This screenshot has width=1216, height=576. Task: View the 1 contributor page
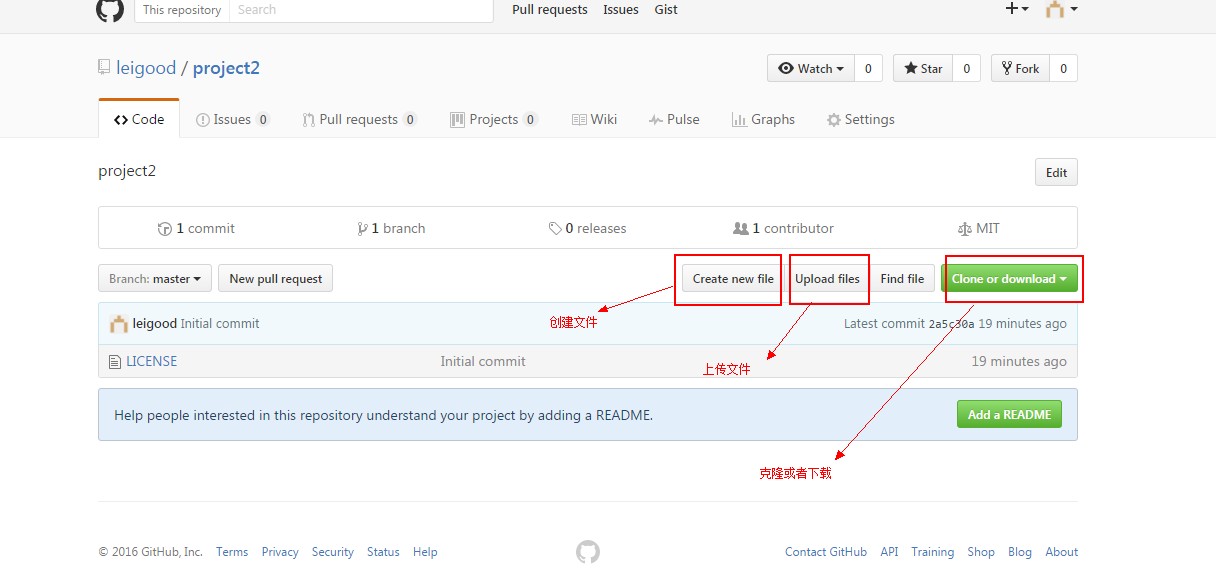coord(783,228)
